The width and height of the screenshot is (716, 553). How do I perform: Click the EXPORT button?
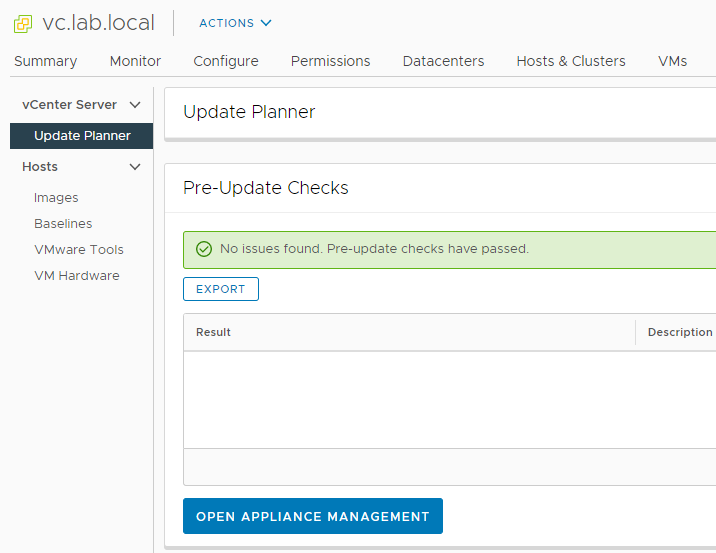[x=221, y=289]
